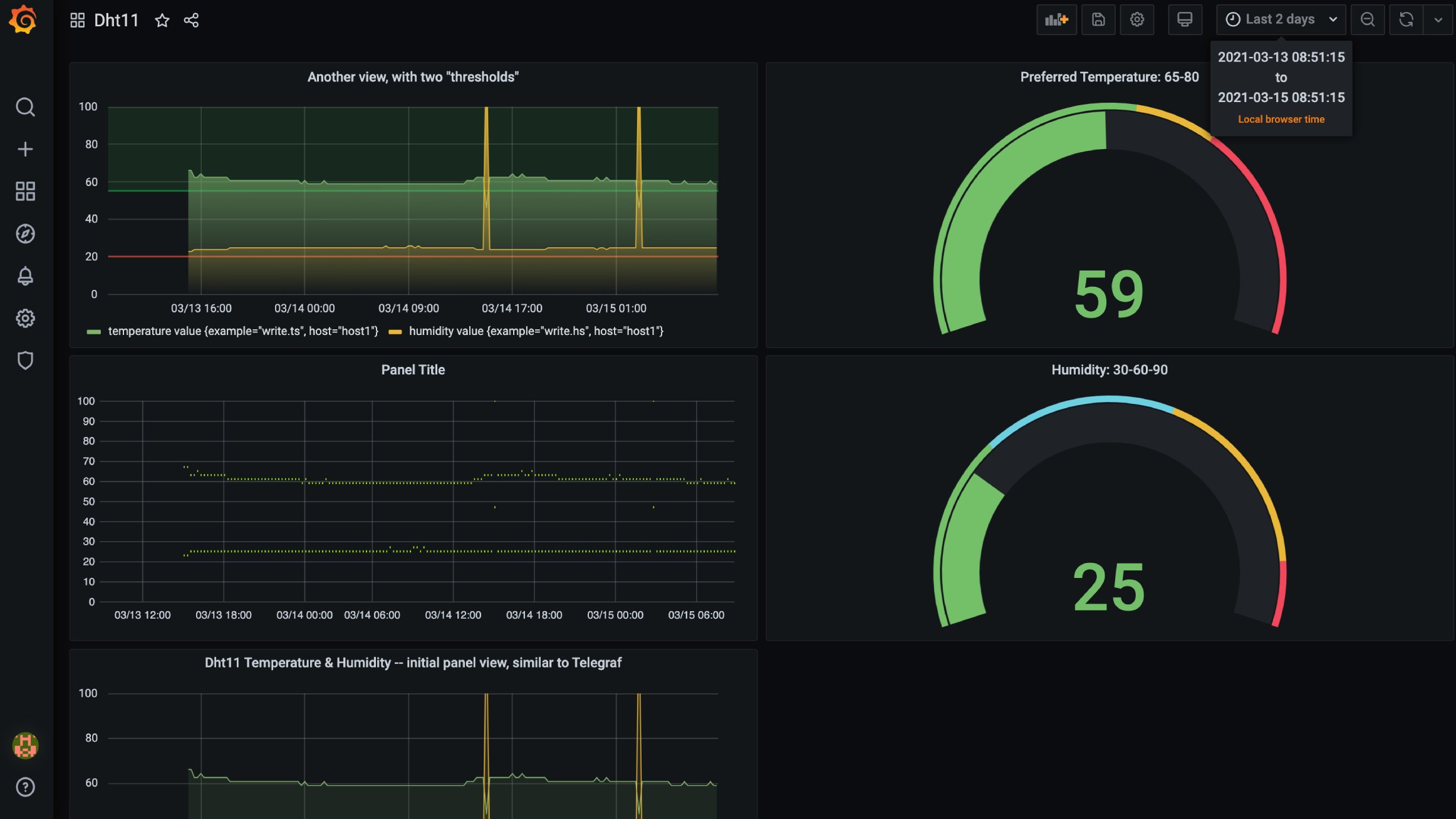The height and width of the screenshot is (819, 1456).
Task: Click the yellow humidity legend color swatch
Action: tap(395, 332)
